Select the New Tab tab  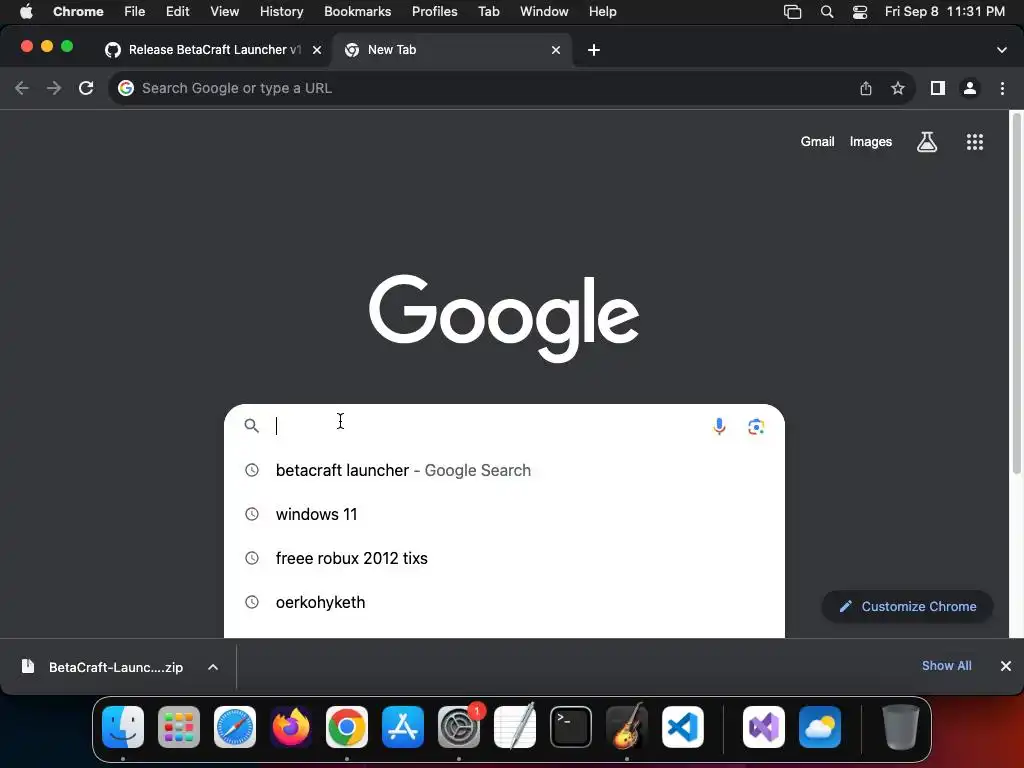(452, 50)
